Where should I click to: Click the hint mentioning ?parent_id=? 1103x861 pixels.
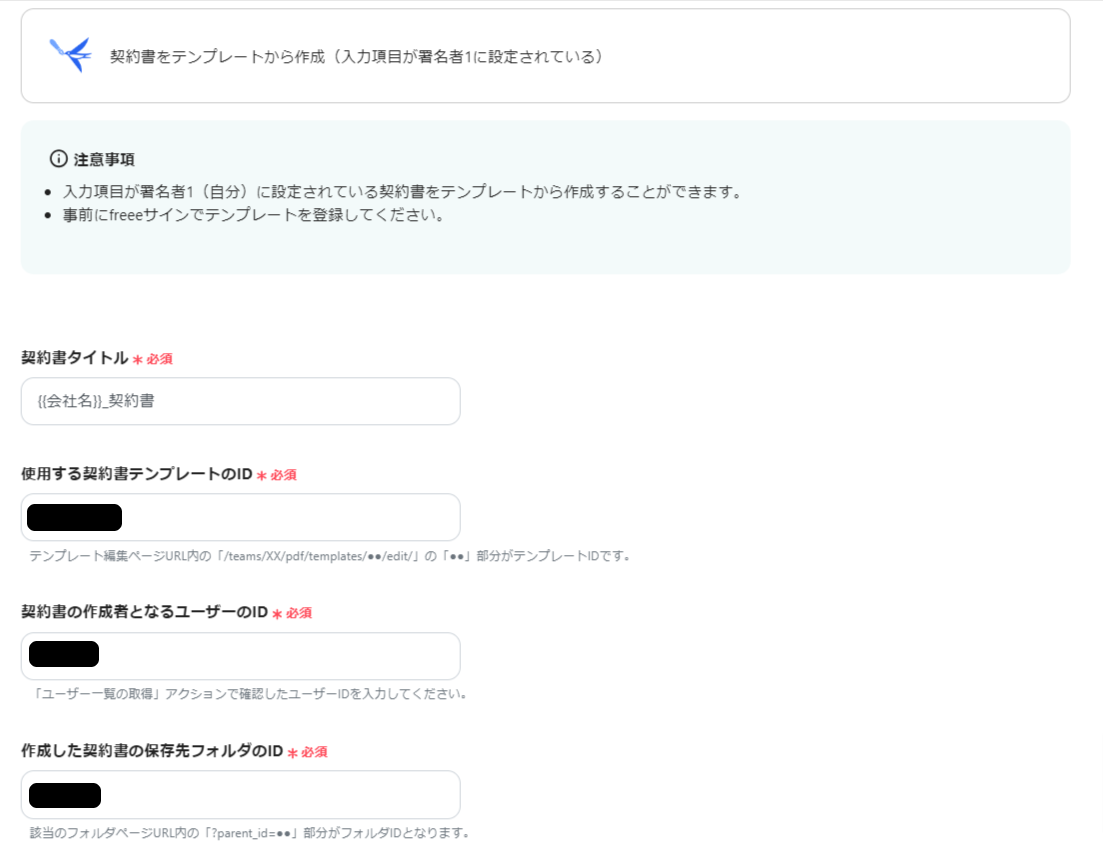250,833
